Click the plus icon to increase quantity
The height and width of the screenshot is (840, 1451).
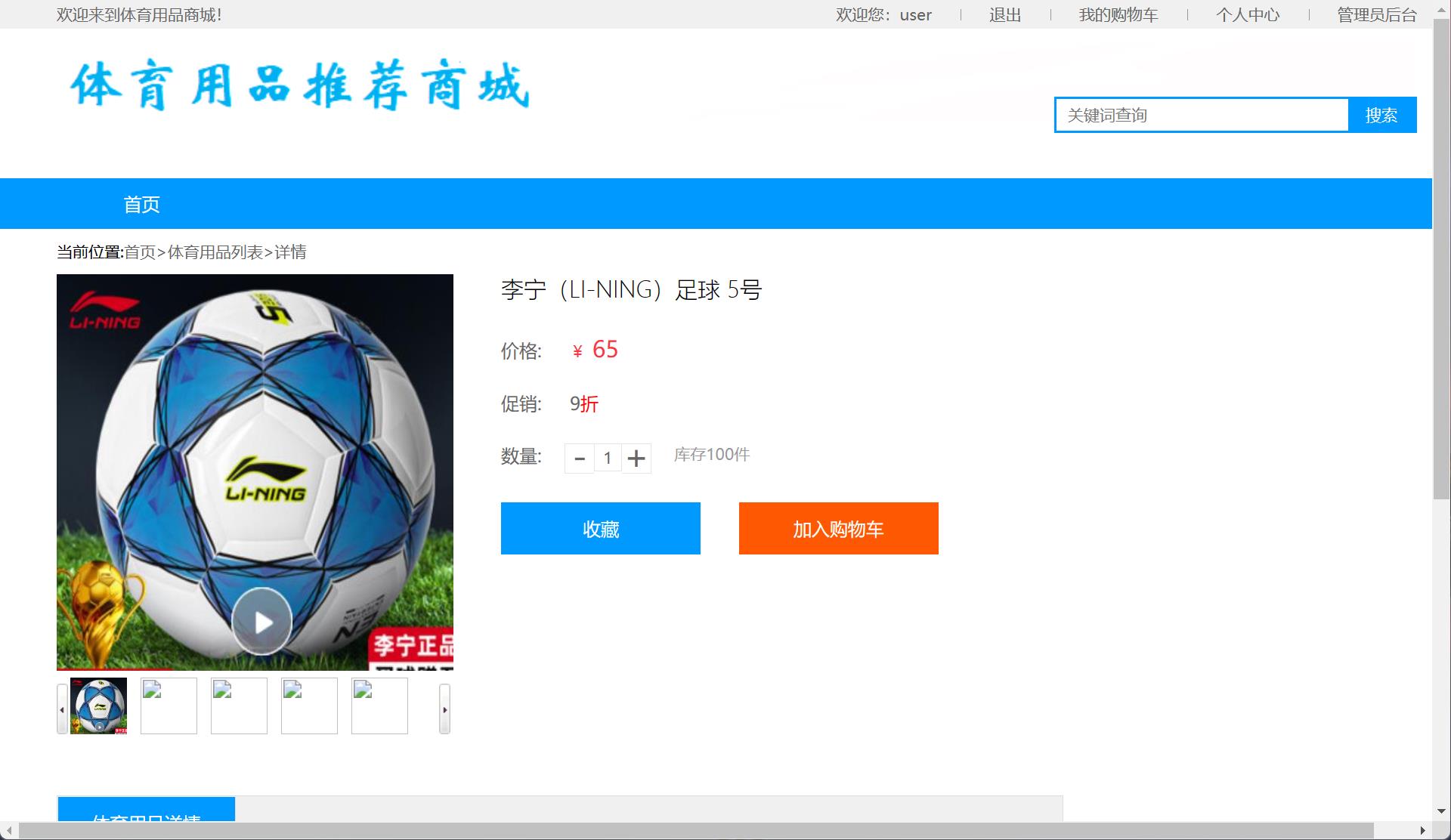click(x=636, y=458)
